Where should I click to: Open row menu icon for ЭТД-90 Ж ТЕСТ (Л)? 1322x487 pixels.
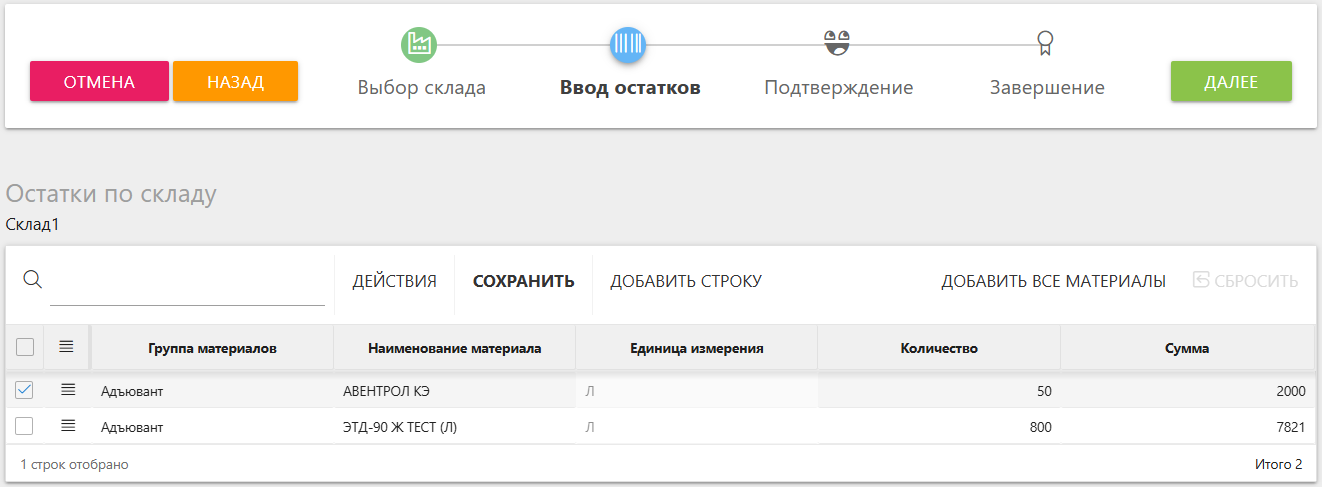68,426
